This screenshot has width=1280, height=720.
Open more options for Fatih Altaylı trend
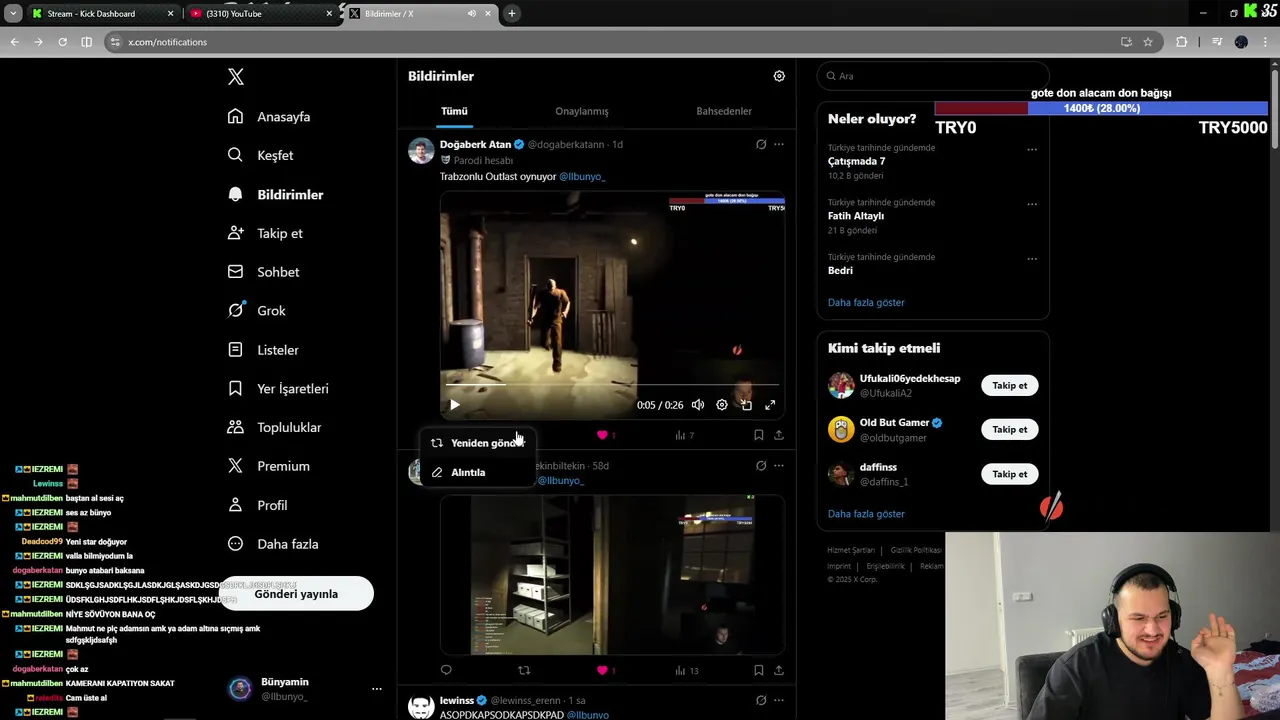tap(1032, 204)
